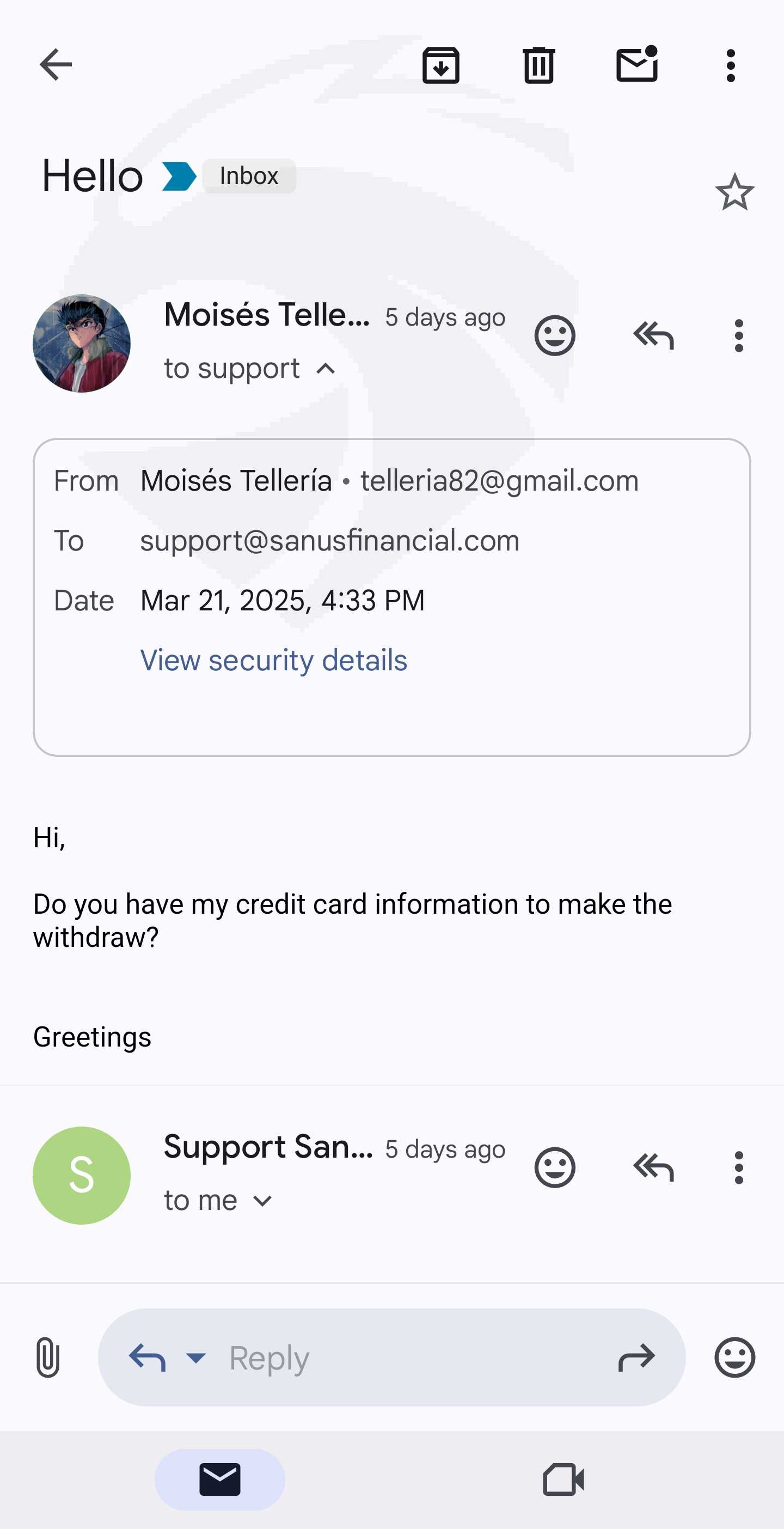Go back using the back arrow

click(55, 64)
